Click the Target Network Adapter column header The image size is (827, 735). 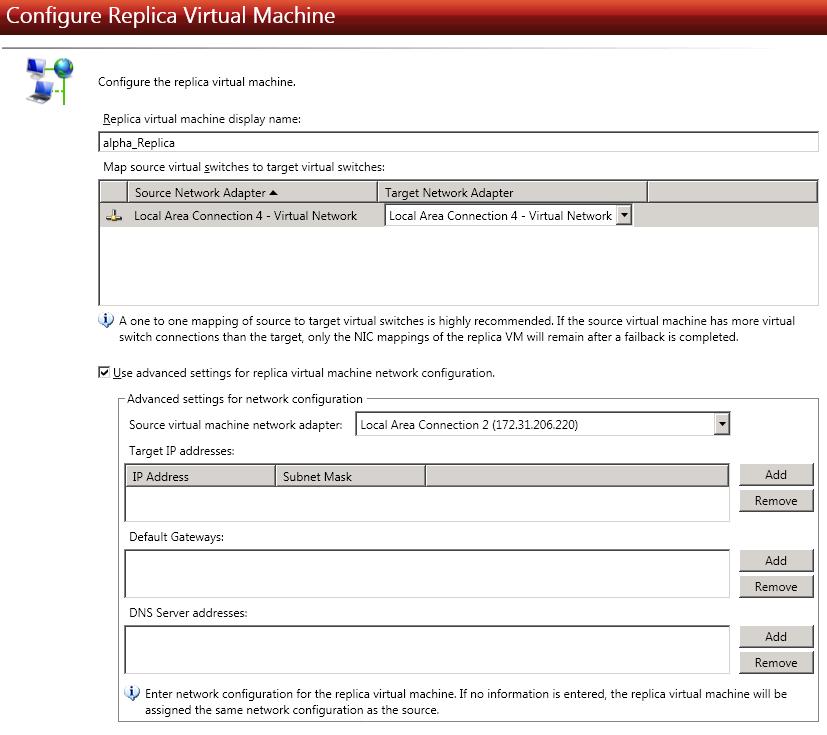pos(512,192)
